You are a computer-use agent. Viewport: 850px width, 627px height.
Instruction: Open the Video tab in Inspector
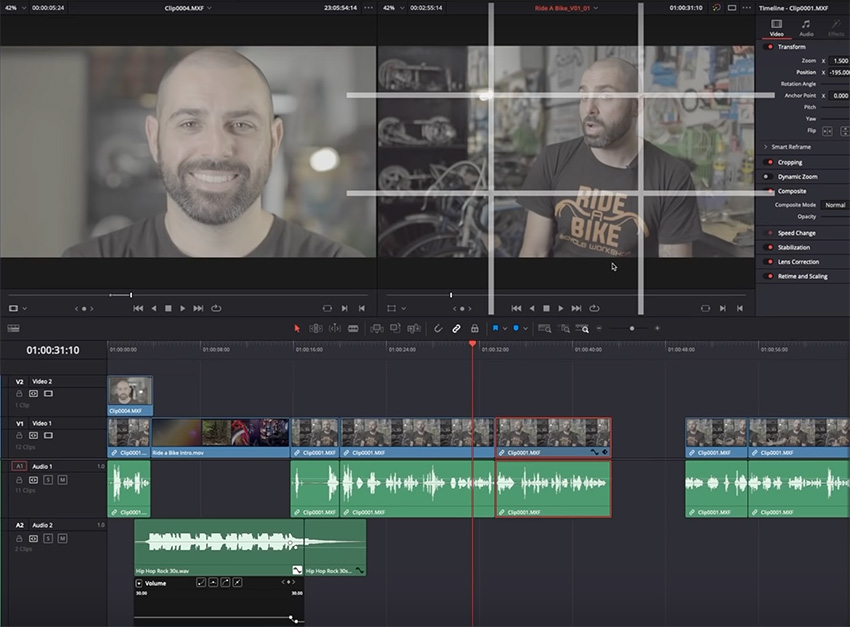pyautogui.click(x=776, y=27)
